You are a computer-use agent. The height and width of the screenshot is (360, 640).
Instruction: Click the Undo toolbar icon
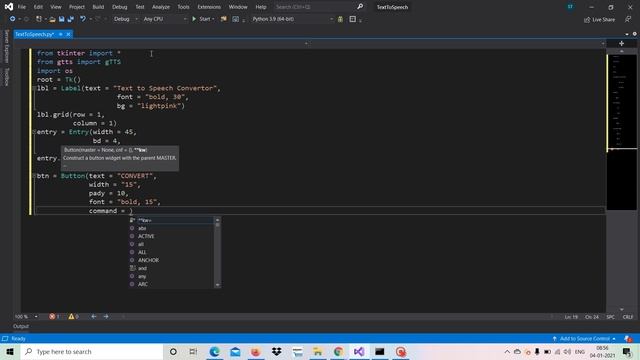83,19
